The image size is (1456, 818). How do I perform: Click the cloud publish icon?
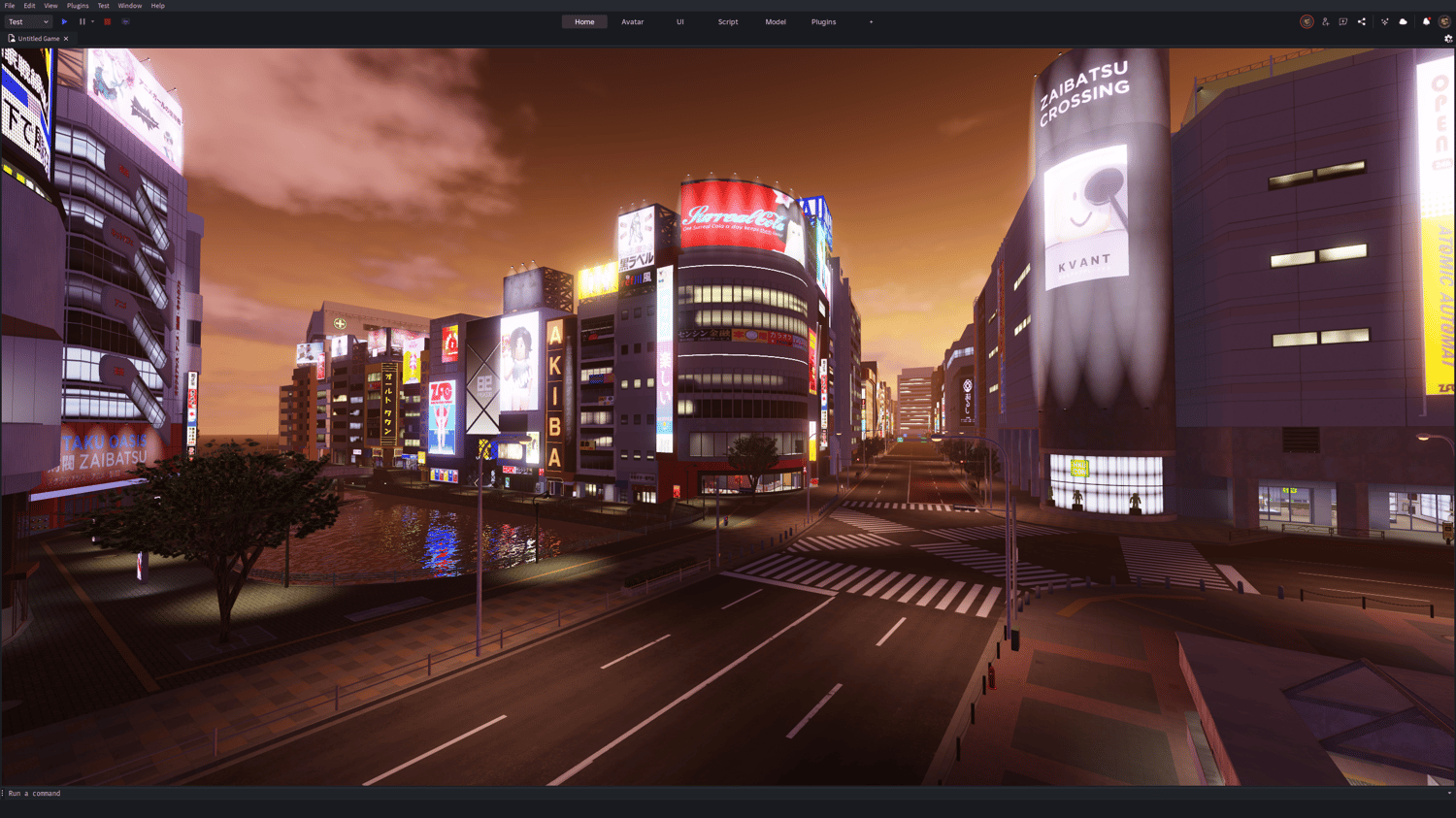click(1404, 21)
